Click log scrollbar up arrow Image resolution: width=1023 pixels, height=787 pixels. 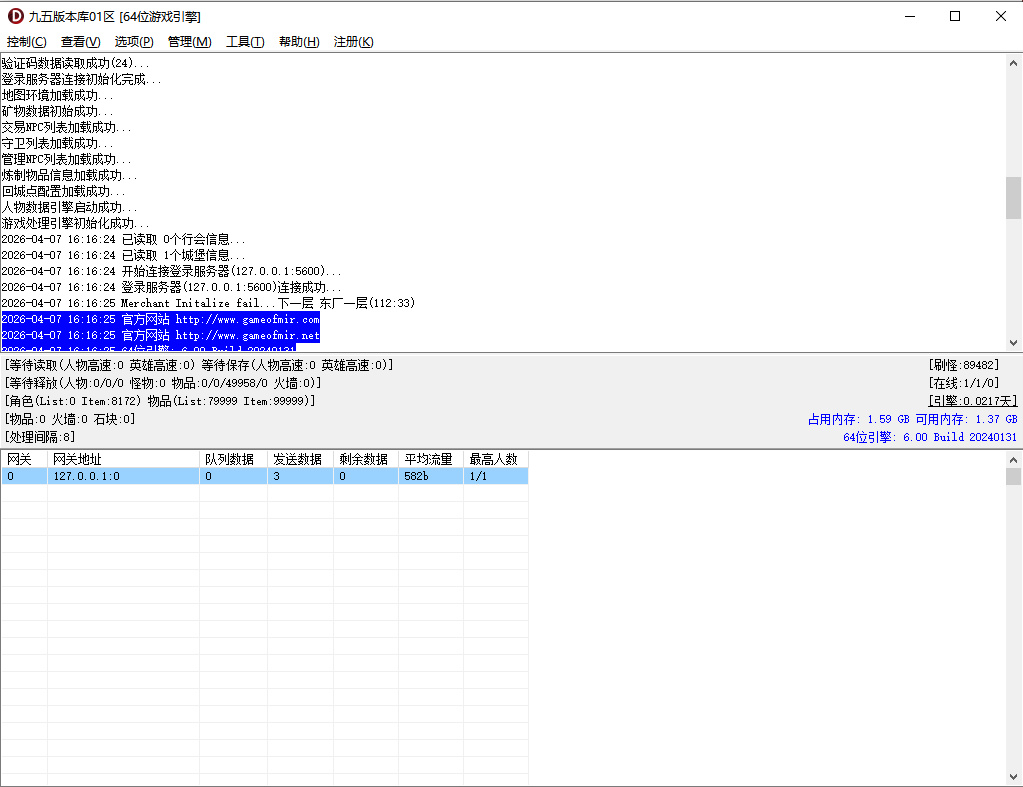(x=1013, y=63)
